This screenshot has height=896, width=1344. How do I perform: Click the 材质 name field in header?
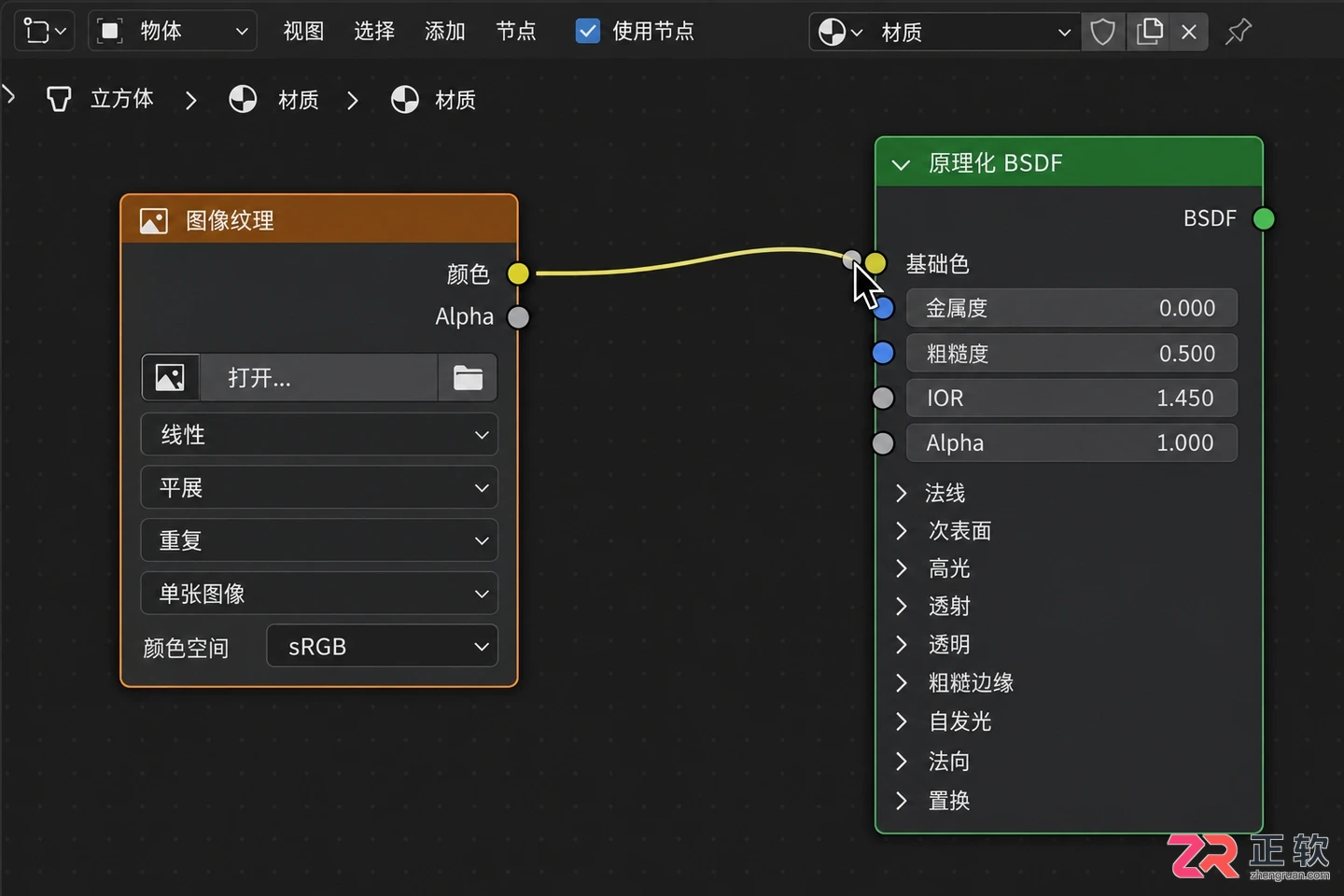[975, 32]
